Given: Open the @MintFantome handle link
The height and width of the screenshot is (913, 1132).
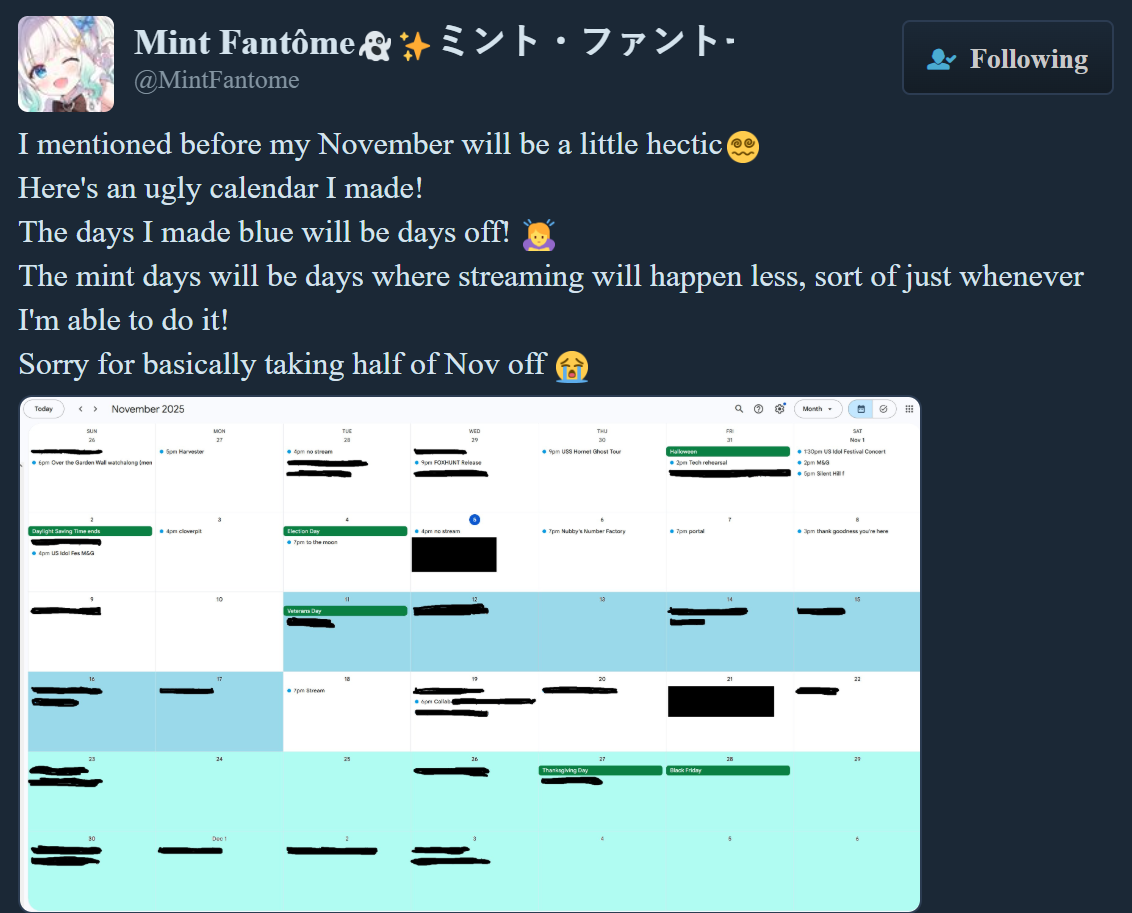Looking at the screenshot, I should pyautogui.click(x=216, y=80).
